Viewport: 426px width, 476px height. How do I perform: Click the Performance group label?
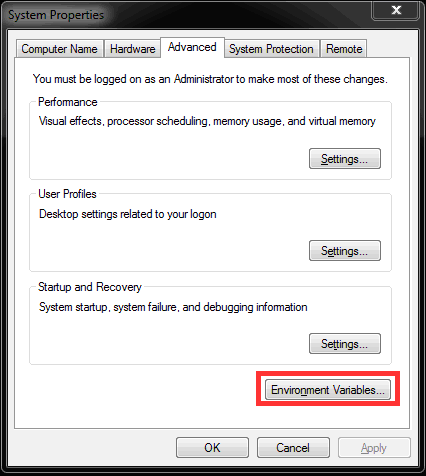point(68,102)
